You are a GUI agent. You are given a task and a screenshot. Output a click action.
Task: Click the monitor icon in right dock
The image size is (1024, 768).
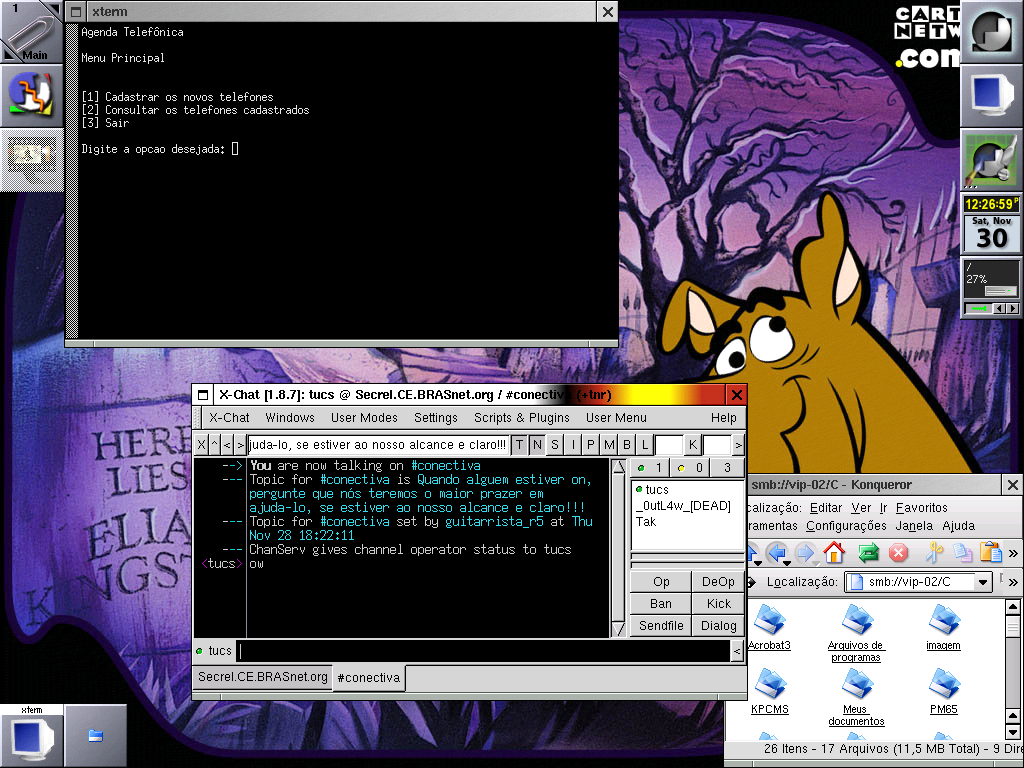991,95
